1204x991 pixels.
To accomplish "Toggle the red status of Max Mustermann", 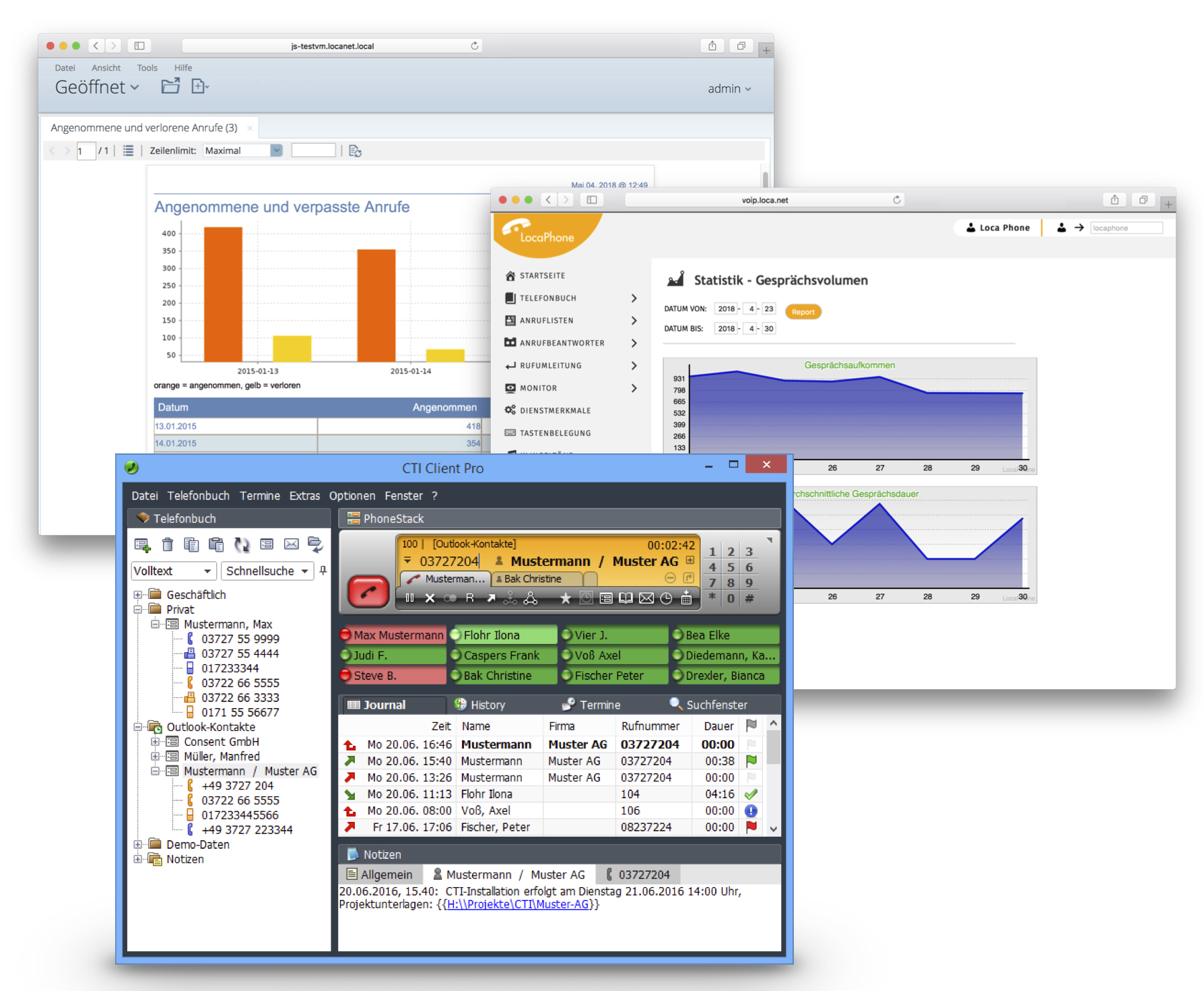I will coord(346,635).
